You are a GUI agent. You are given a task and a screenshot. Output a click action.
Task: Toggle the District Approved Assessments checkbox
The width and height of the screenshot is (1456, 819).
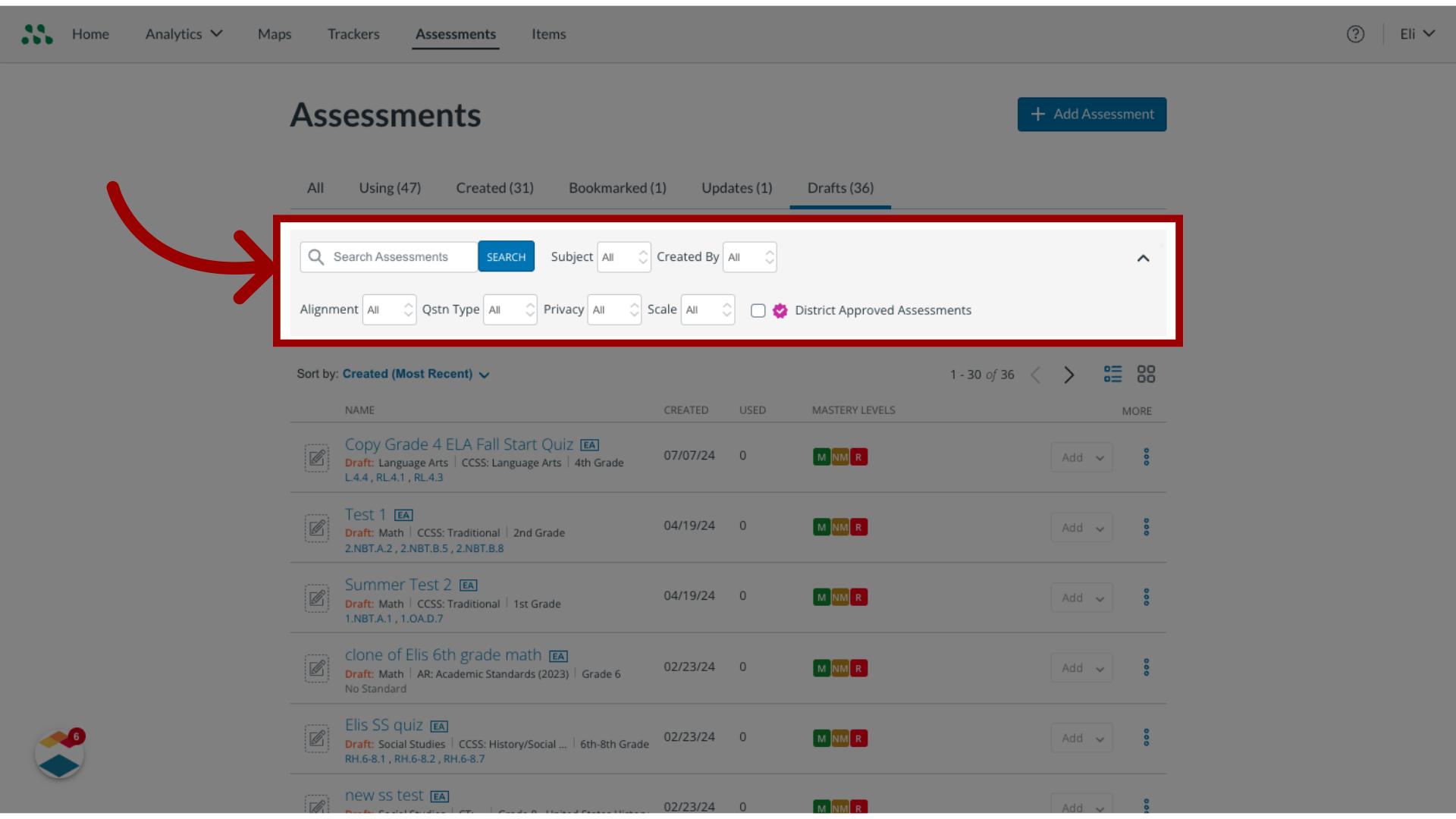[x=757, y=310]
